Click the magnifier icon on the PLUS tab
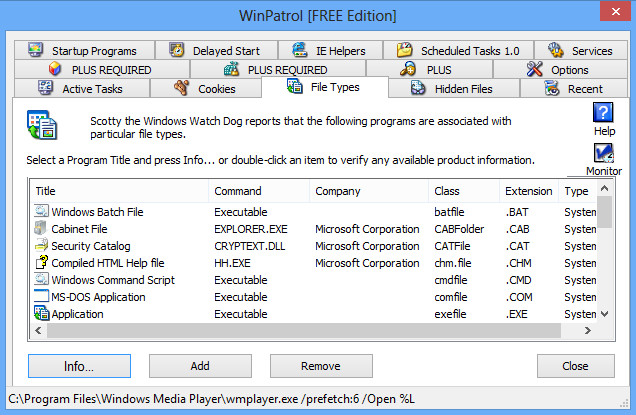The height and width of the screenshot is (415, 636). (408, 69)
